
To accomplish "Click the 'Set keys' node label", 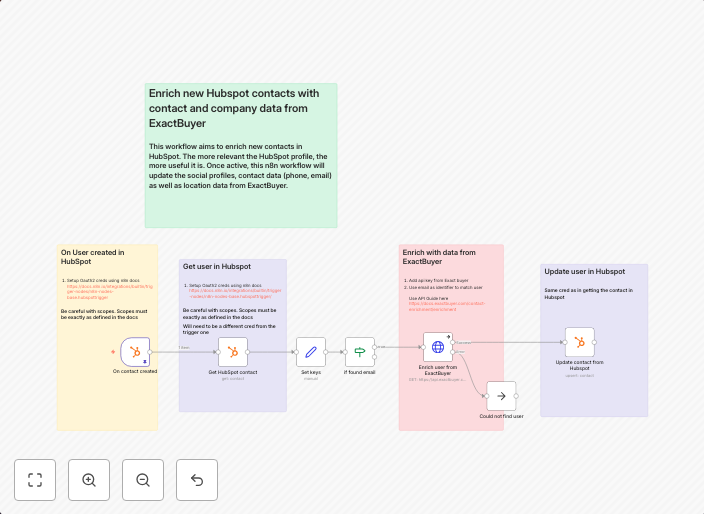I will [x=311, y=372].
